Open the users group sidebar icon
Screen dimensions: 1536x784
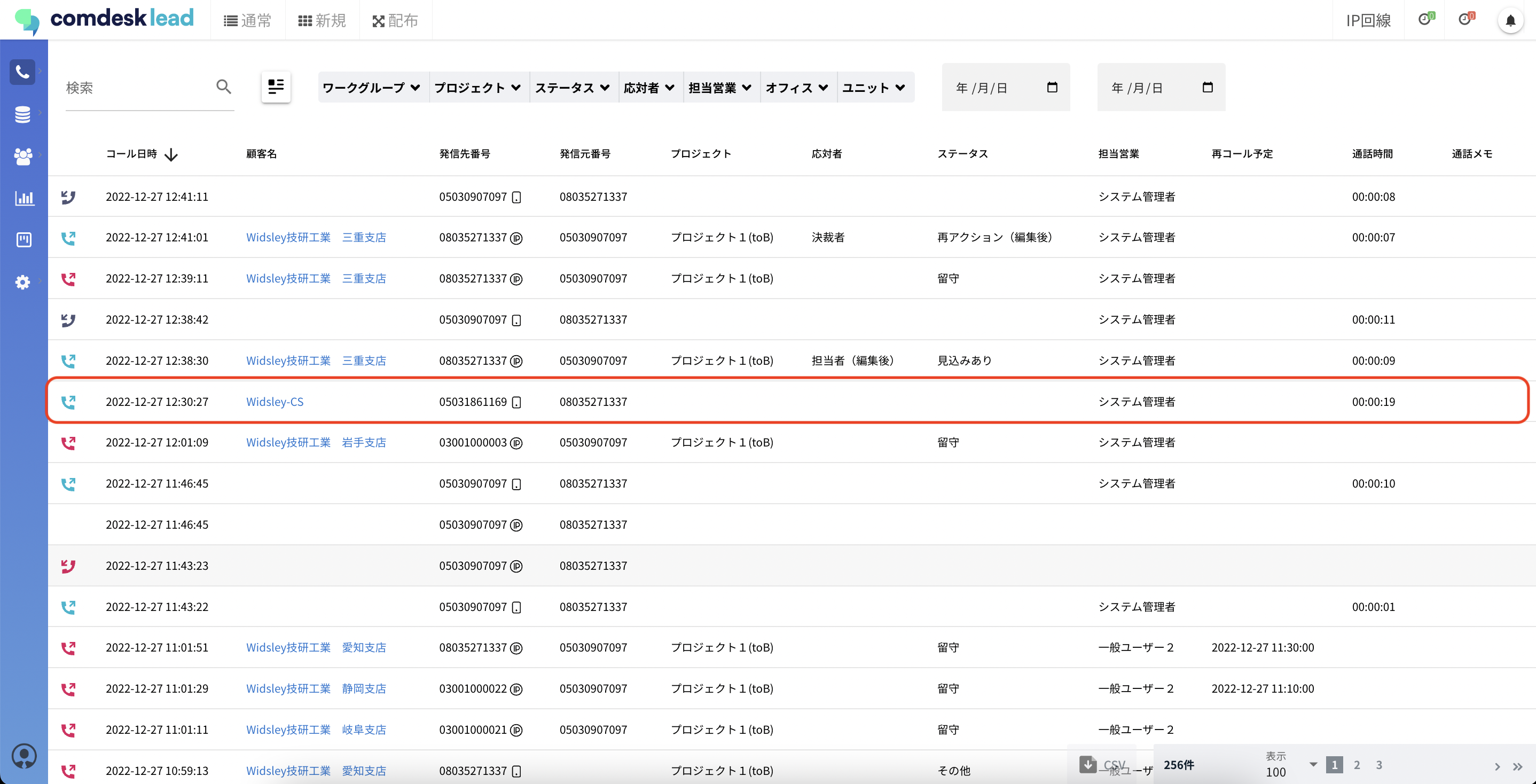22,156
